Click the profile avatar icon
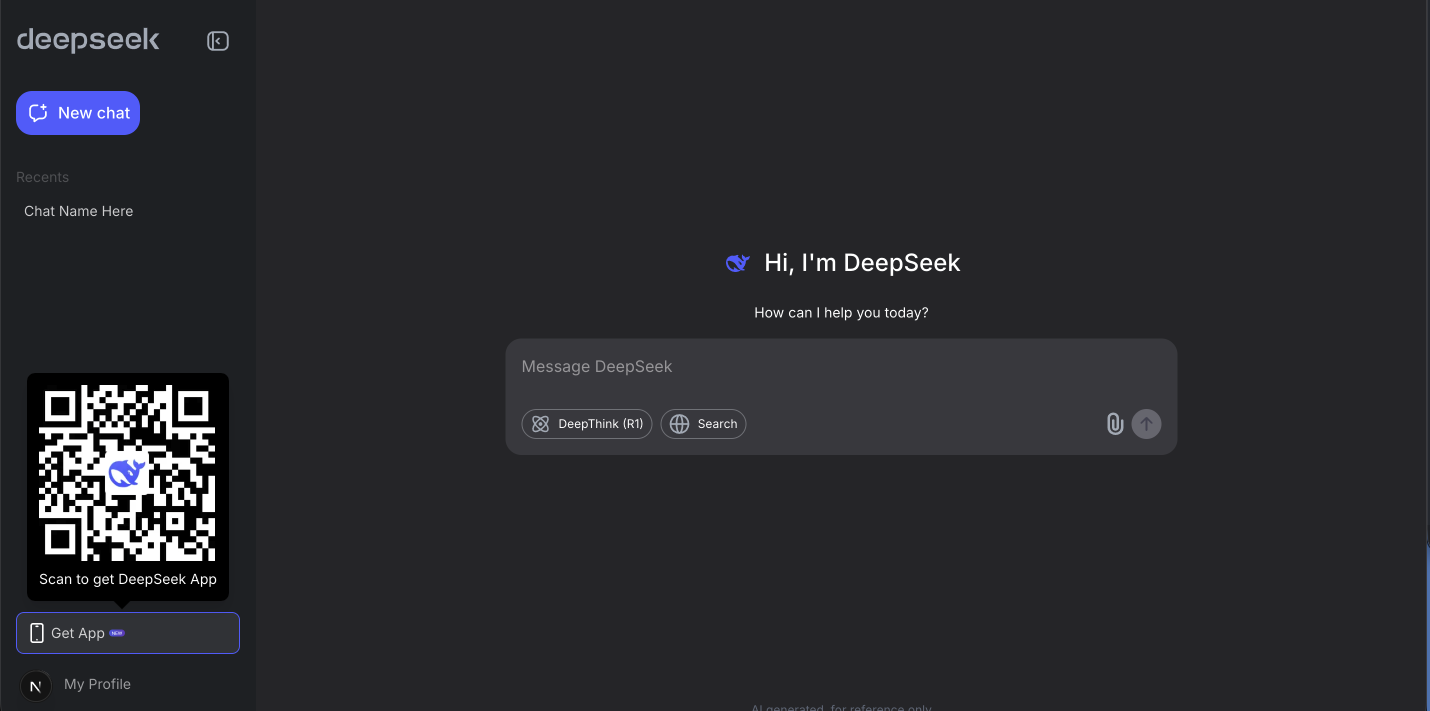 click(x=36, y=686)
